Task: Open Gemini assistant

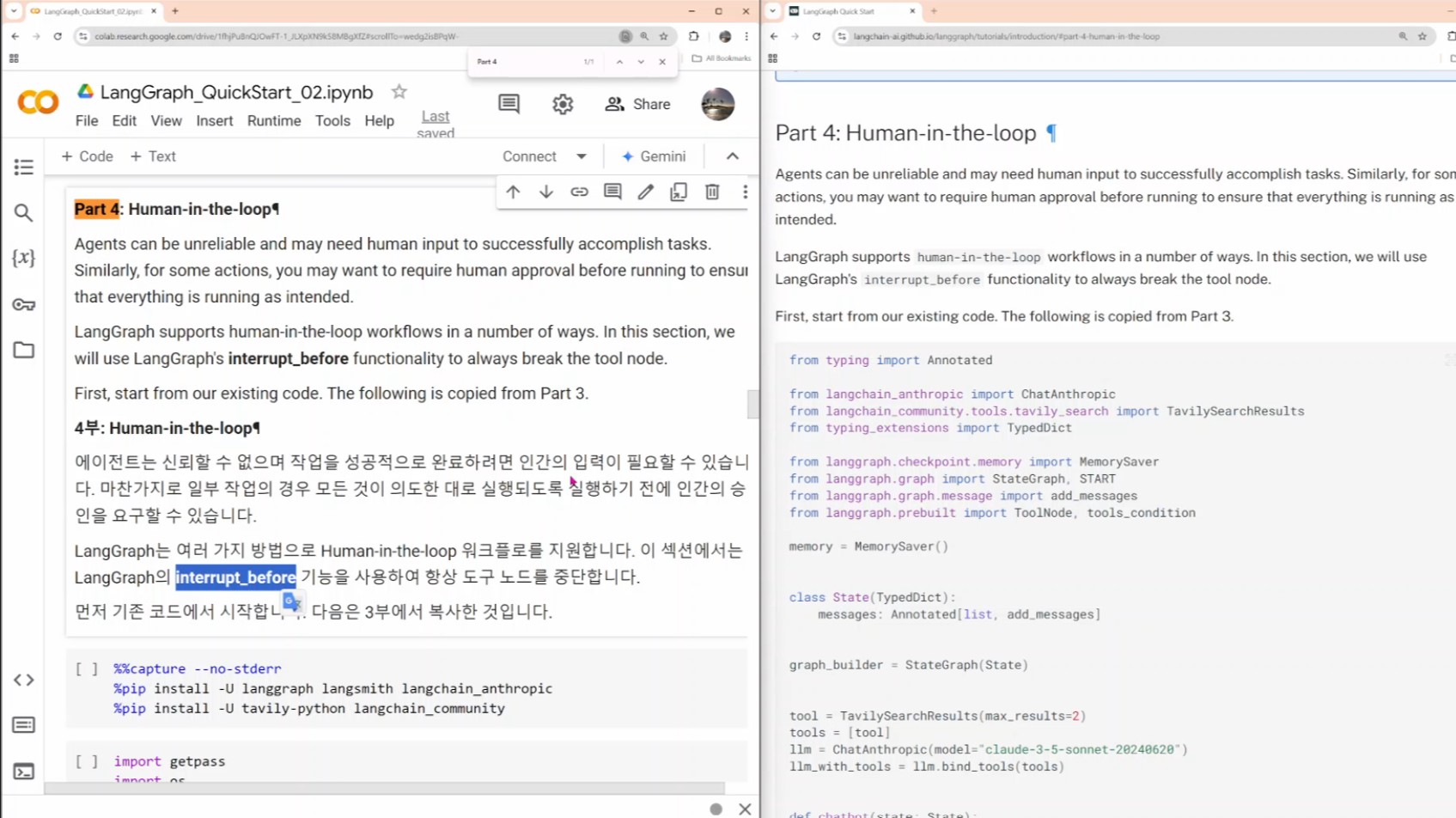Action: (654, 156)
